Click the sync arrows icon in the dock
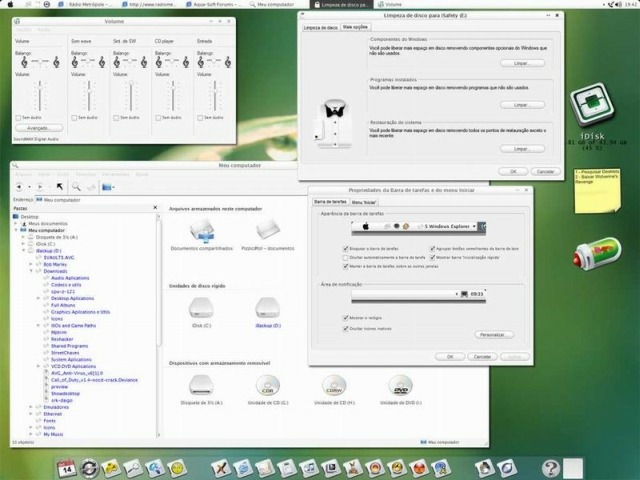Image resolution: width=640 pixels, height=480 pixels. (x=89, y=468)
